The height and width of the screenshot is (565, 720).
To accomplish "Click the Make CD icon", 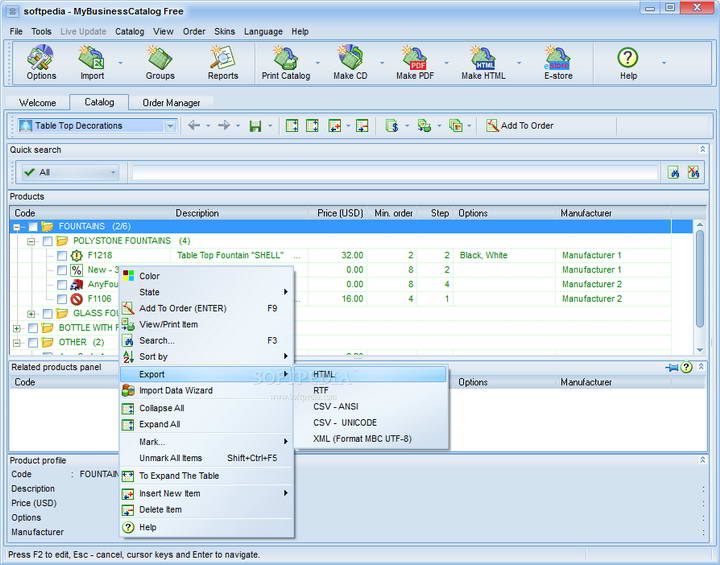I will coord(350,62).
